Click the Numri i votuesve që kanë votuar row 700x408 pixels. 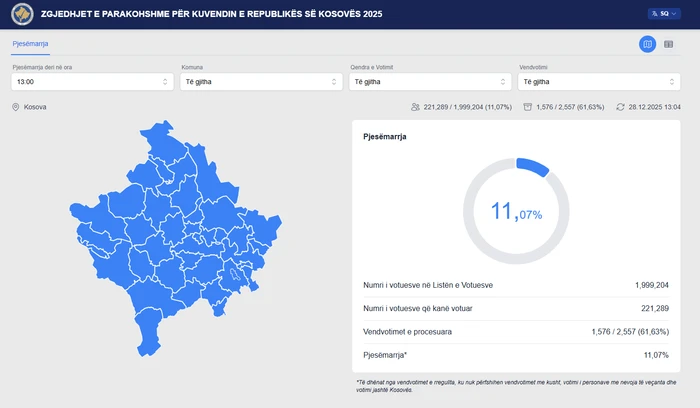(x=516, y=308)
